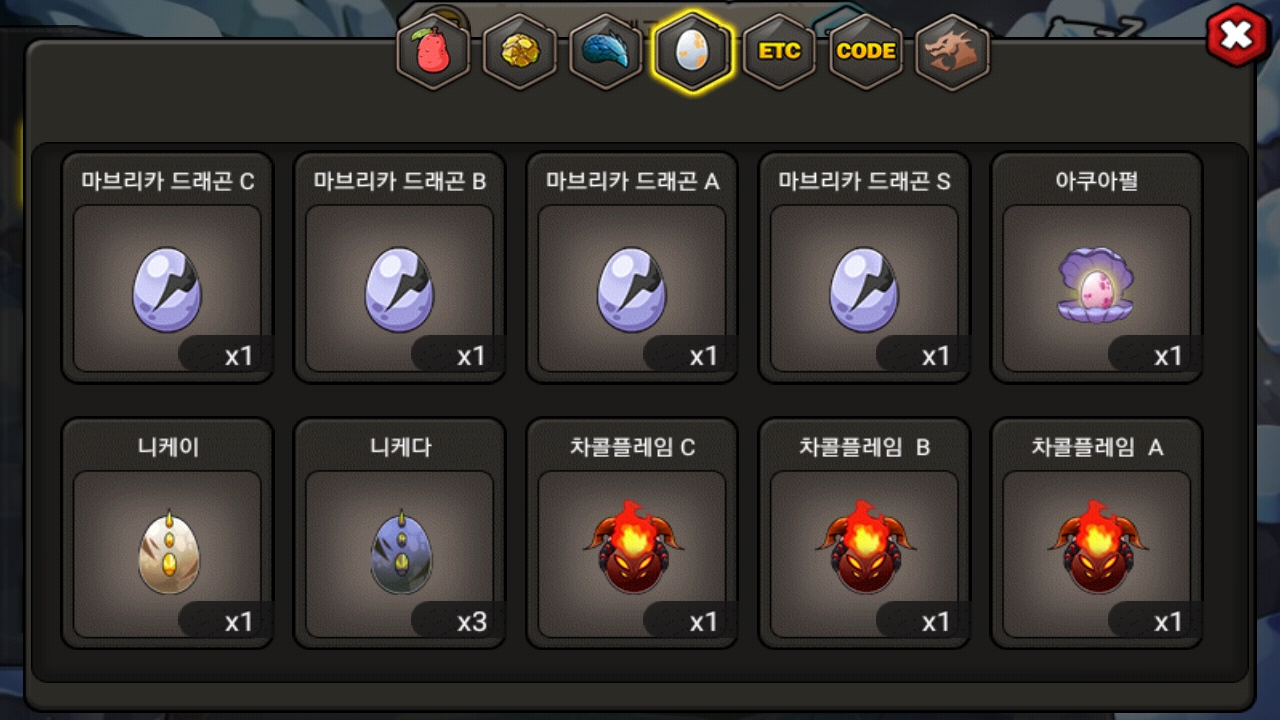Image resolution: width=1280 pixels, height=720 pixels.
Task: Pick the 마브리카 드래곤 A egg slot
Action: pyautogui.click(x=632, y=267)
